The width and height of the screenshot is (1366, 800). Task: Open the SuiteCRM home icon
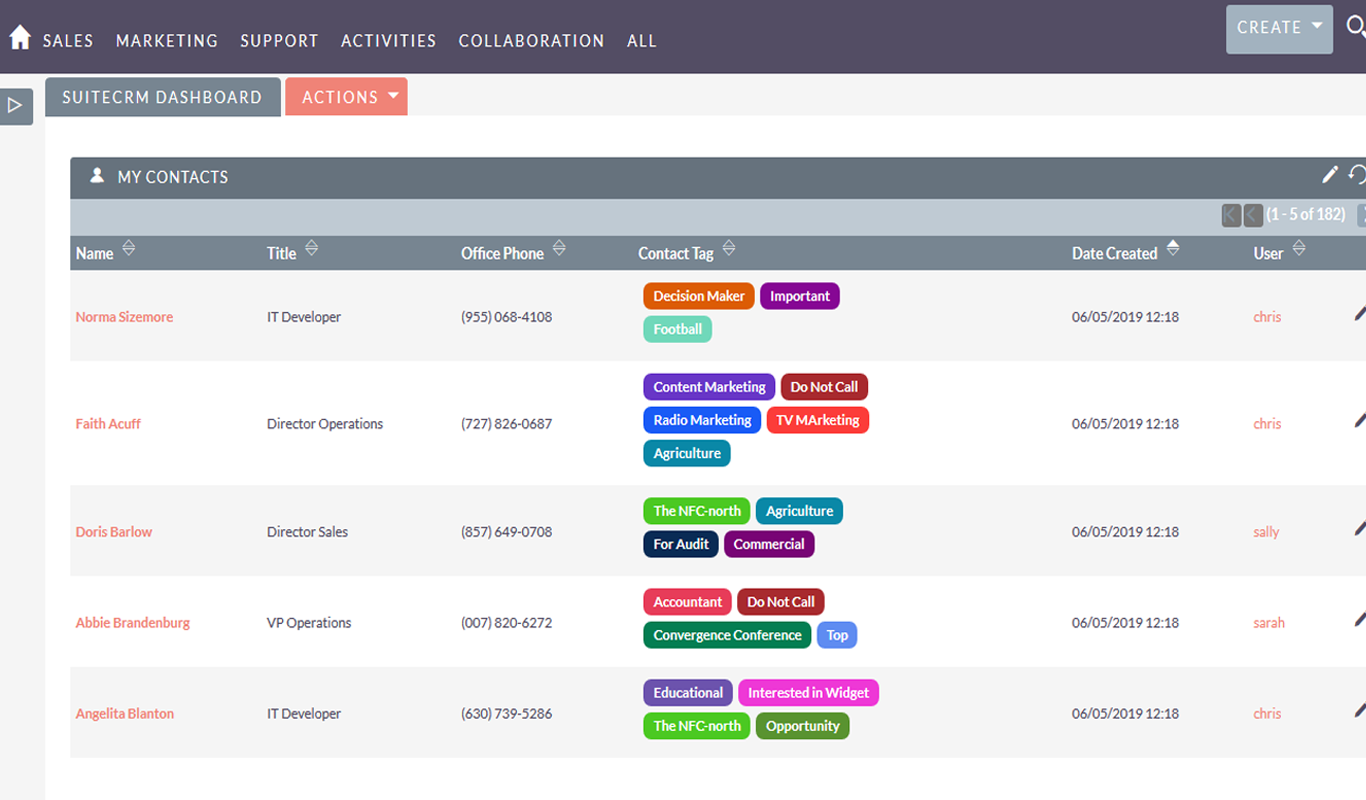(x=19, y=36)
